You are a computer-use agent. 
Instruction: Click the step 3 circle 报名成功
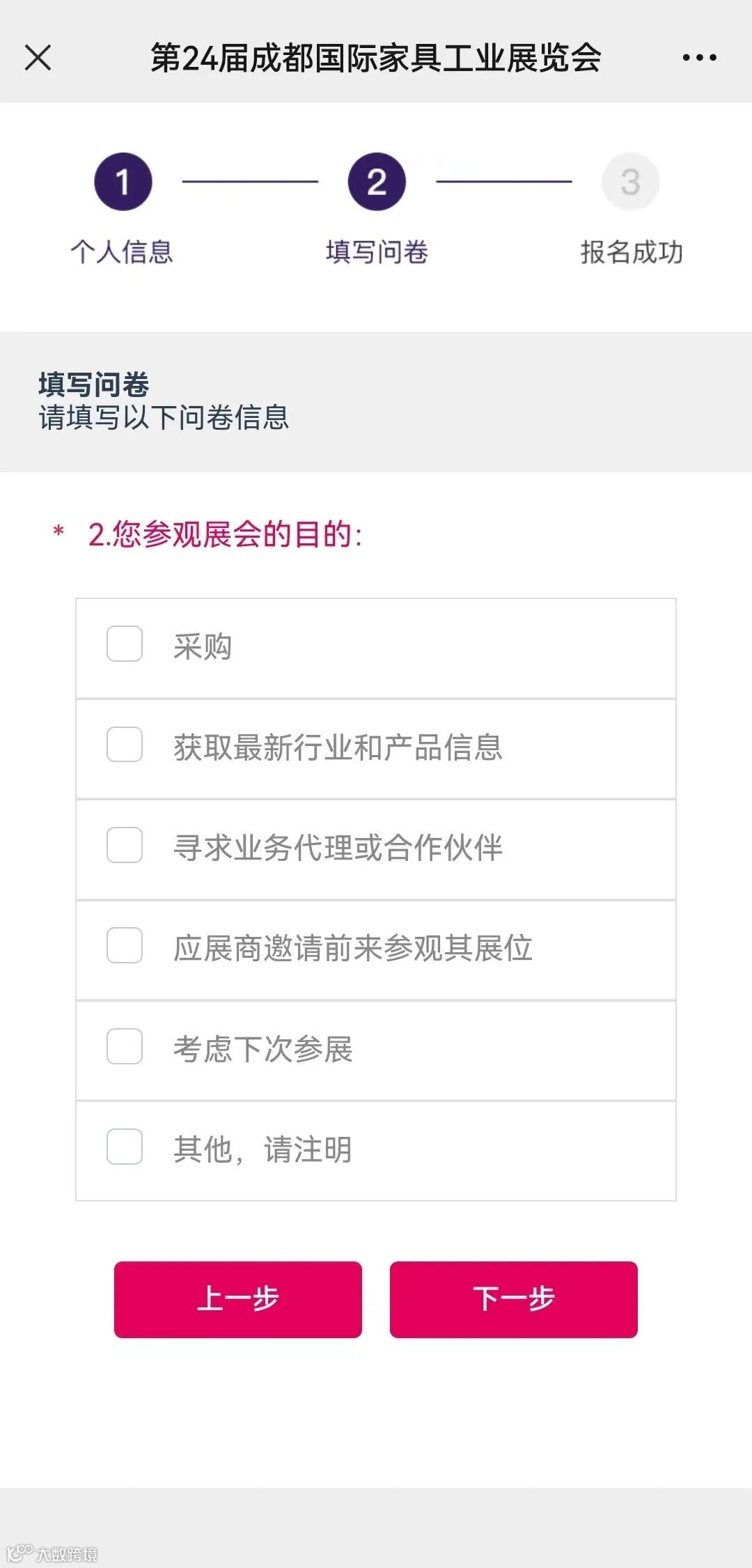(630, 182)
